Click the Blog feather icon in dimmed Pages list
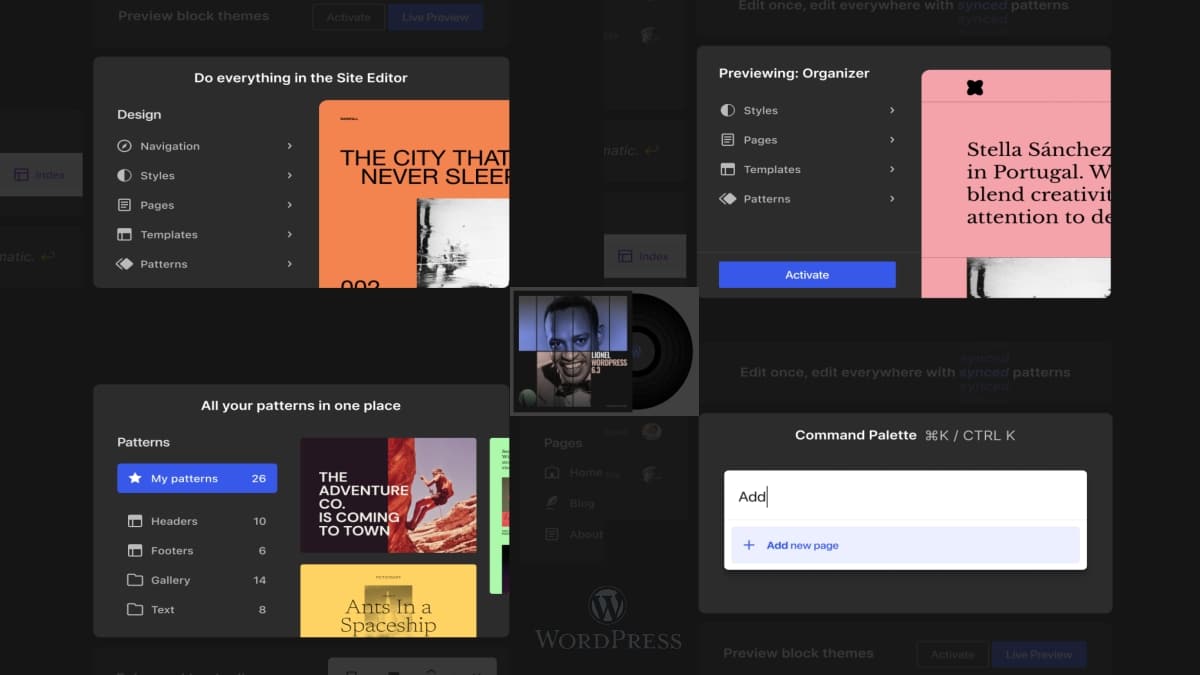Image resolution: width=1200 pixels, height=675 pixels. (552, 503)
